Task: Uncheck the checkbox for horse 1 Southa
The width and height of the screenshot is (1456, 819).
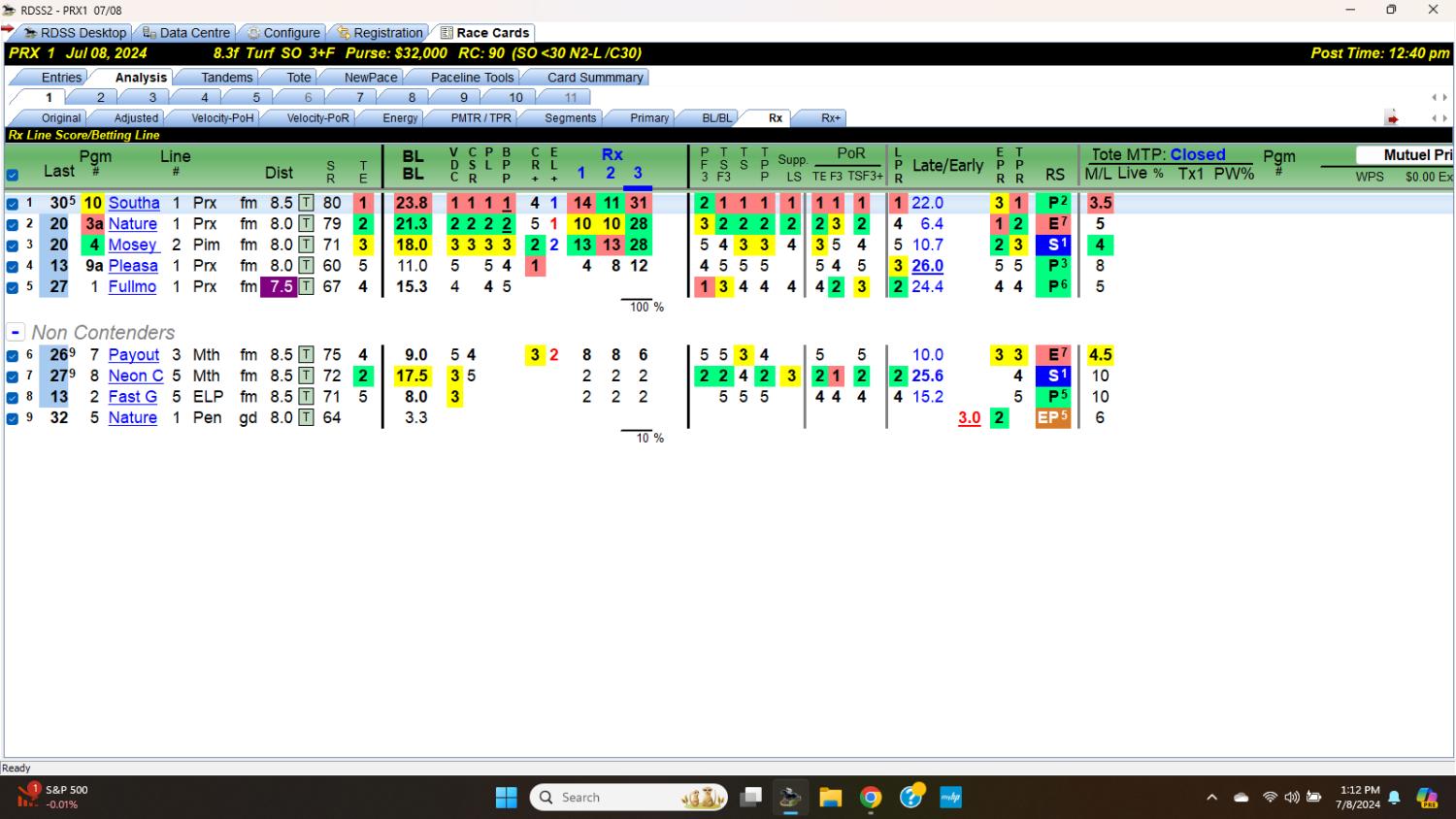Action: (13, 204)
